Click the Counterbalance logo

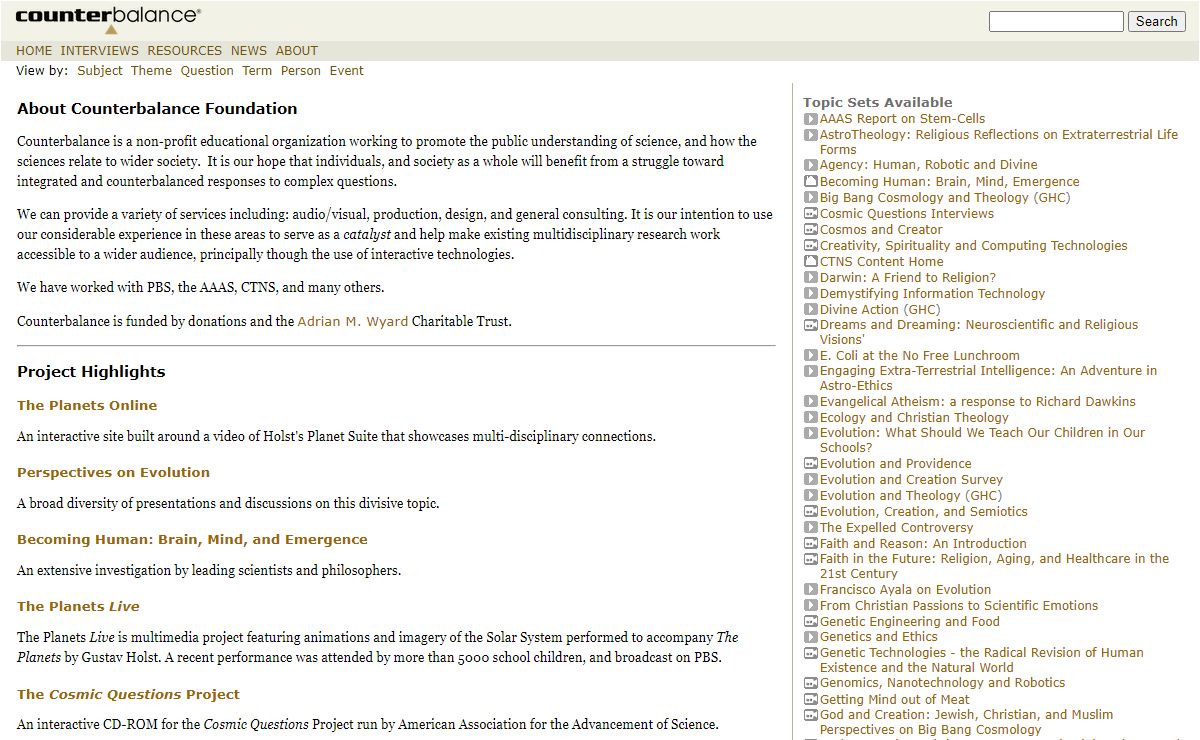click(x=108, y=19)
